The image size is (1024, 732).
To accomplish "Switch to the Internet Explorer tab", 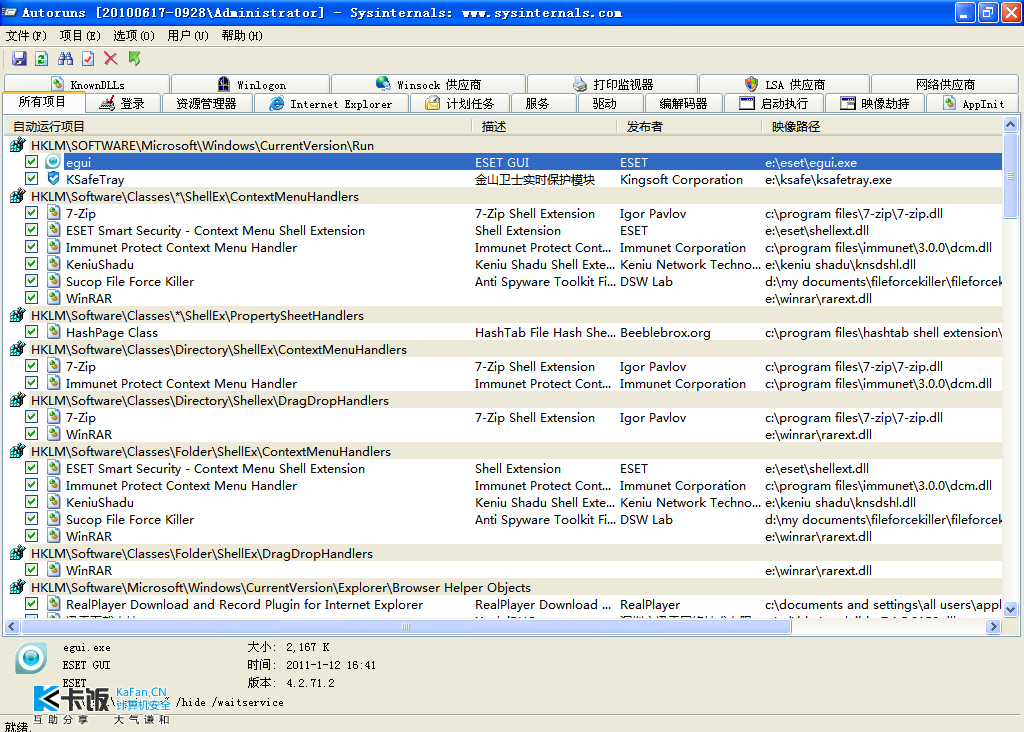I will pos(331,103).
